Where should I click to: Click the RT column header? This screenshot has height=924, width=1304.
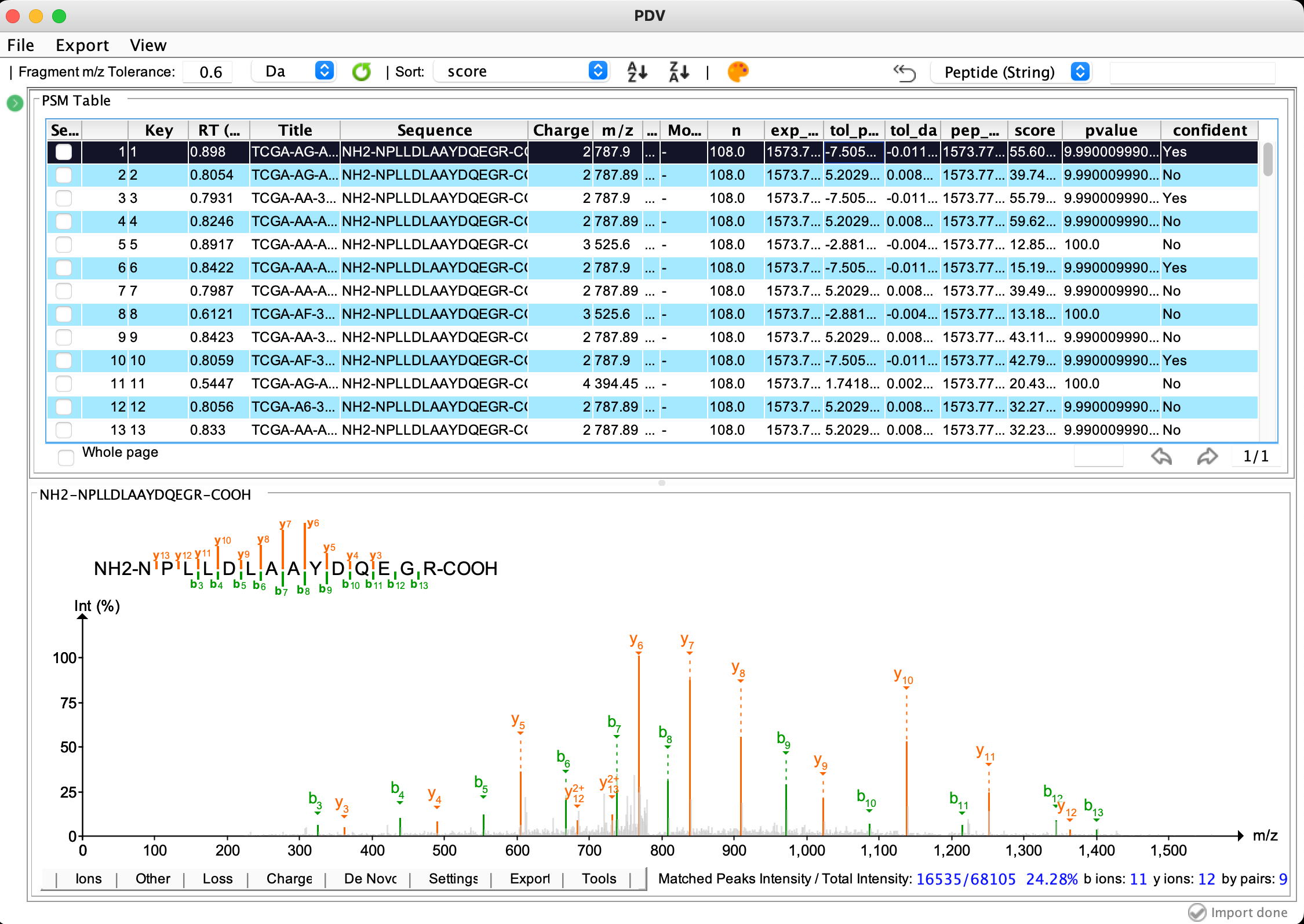pos(219,130)
